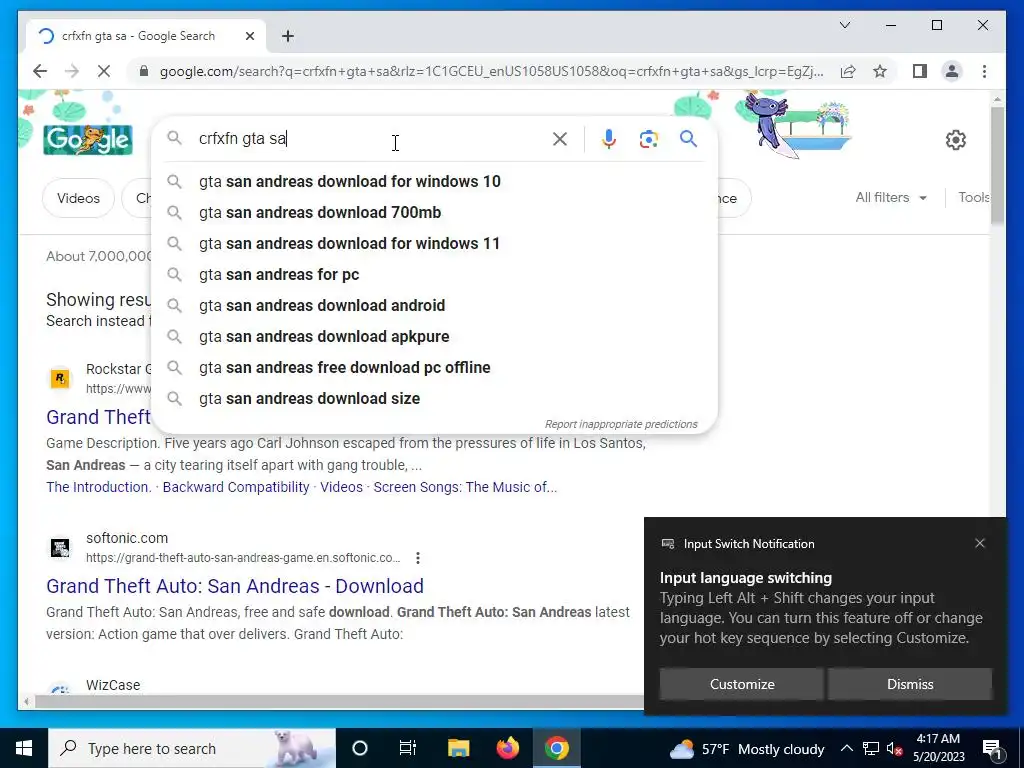Click the address bar URL

click(x=491, y=71)
